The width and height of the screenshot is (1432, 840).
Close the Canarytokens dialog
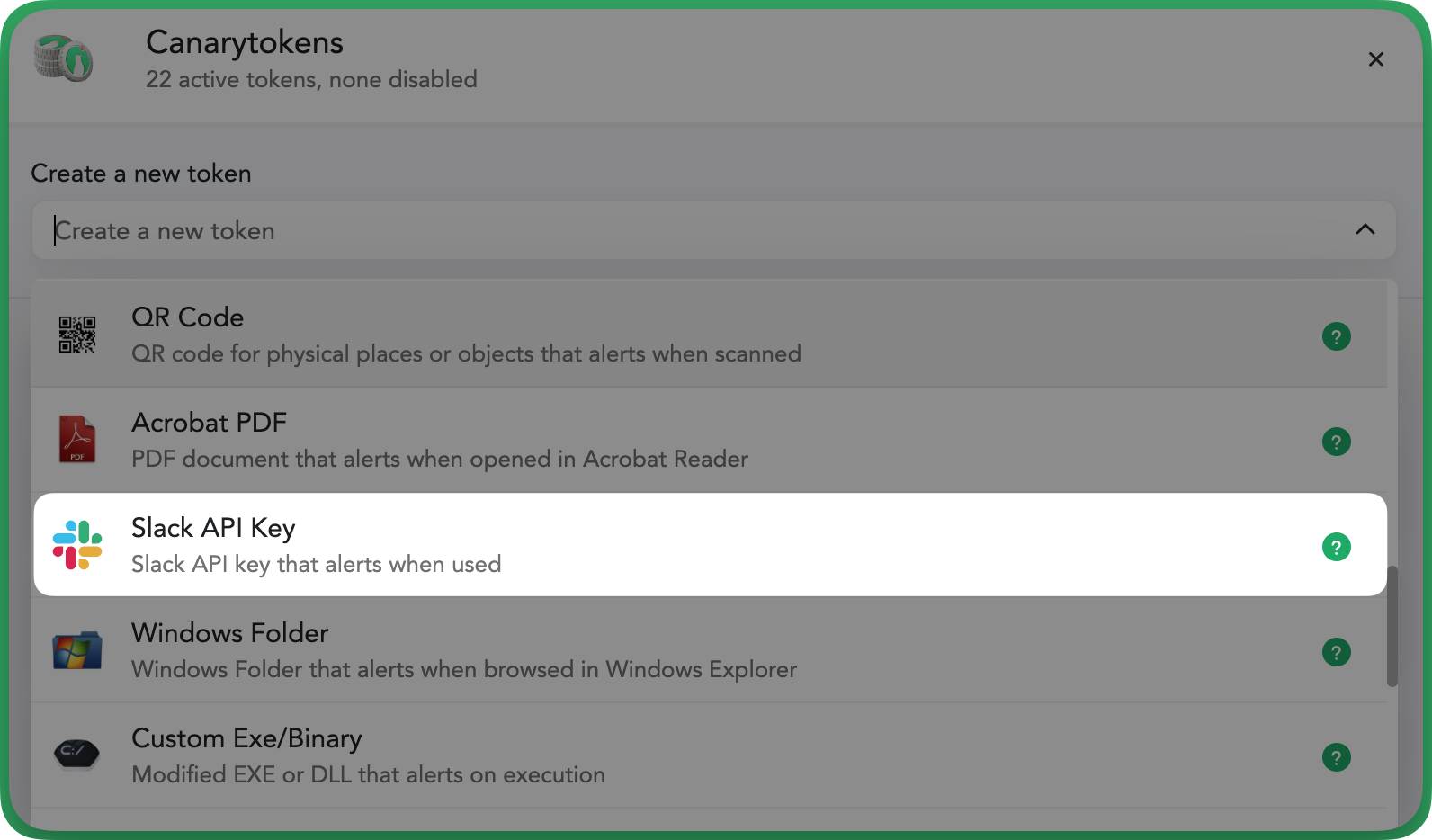(x=1375, y=59)
